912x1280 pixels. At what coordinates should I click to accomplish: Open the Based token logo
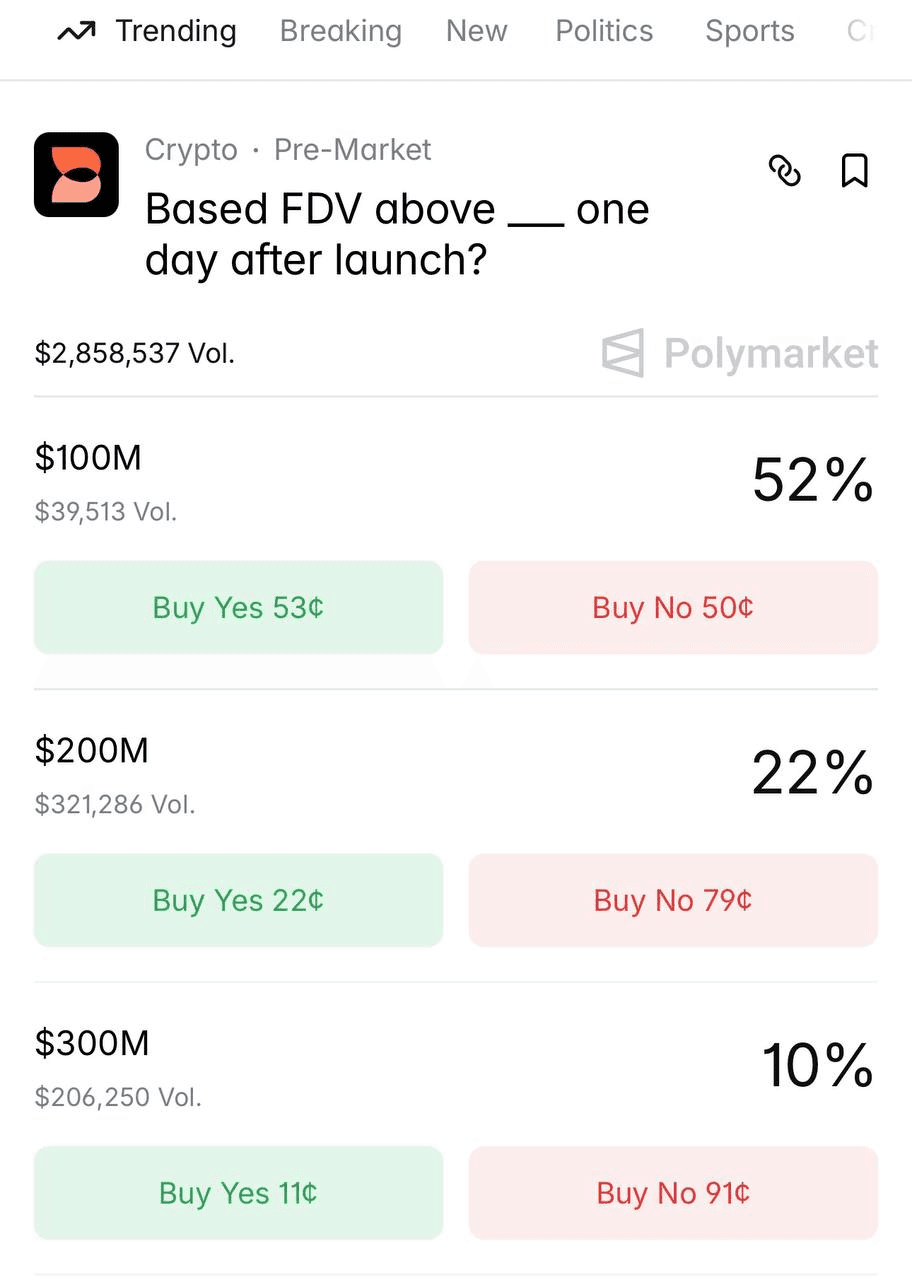tap(76, 175)
